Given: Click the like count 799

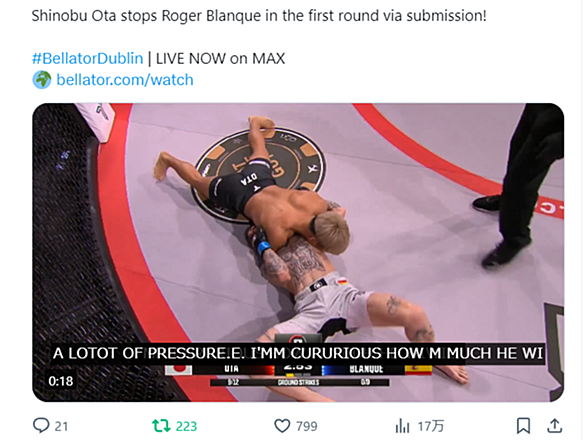Looking at the screenshot, I should coord(306,426).
